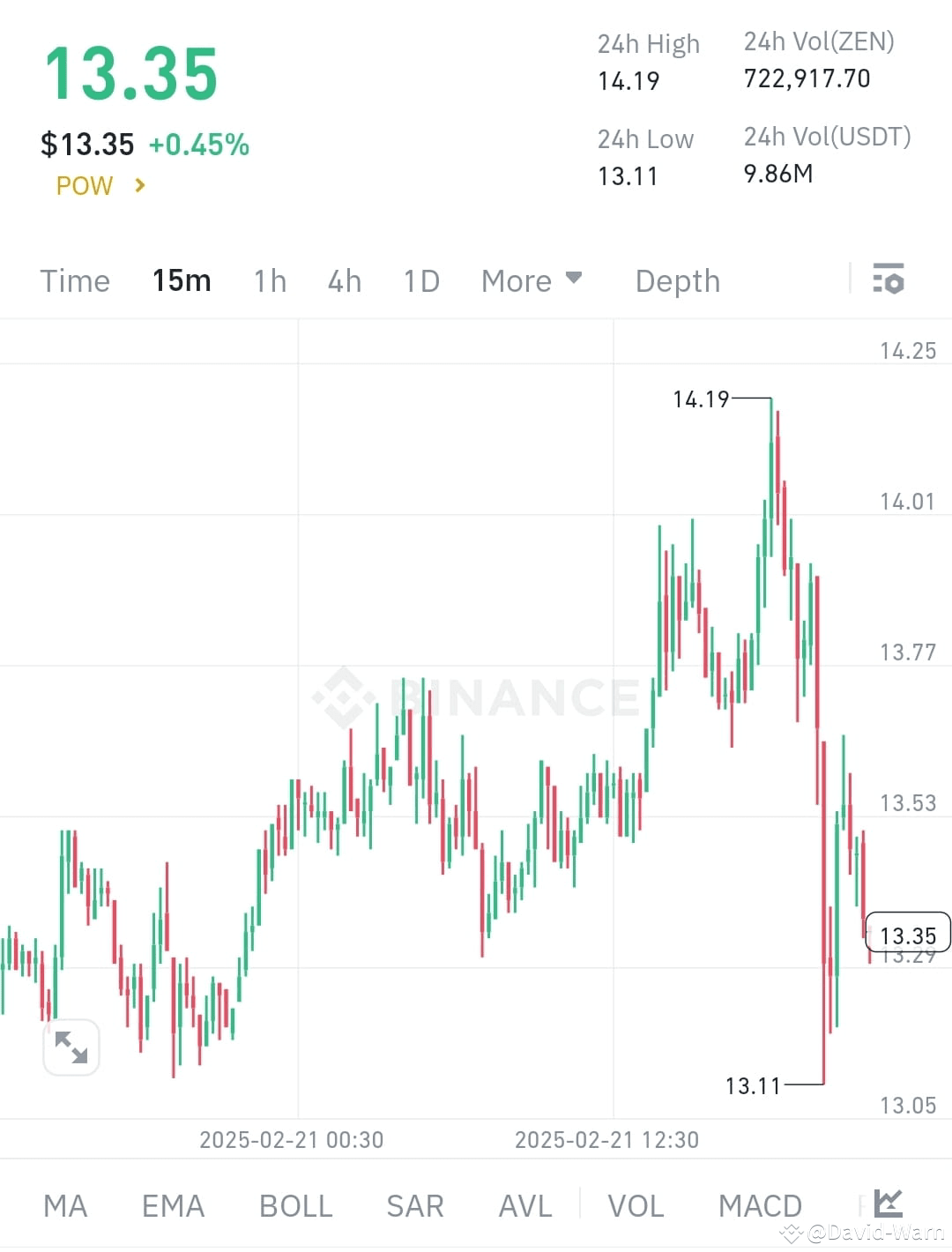Viewport: 952px width, 1252px height.
Task: Select the Time chart view
Action: (74, 280)
